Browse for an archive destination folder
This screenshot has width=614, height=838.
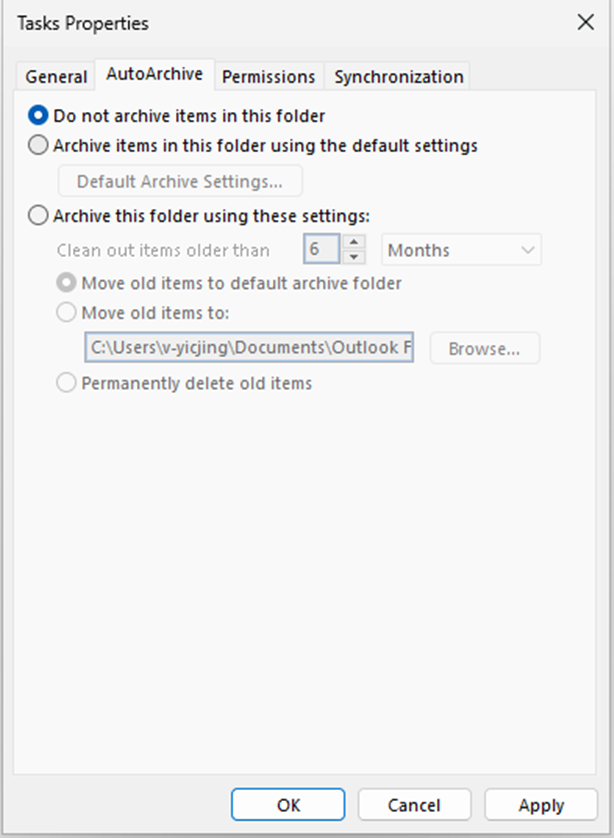click(484, 348)
